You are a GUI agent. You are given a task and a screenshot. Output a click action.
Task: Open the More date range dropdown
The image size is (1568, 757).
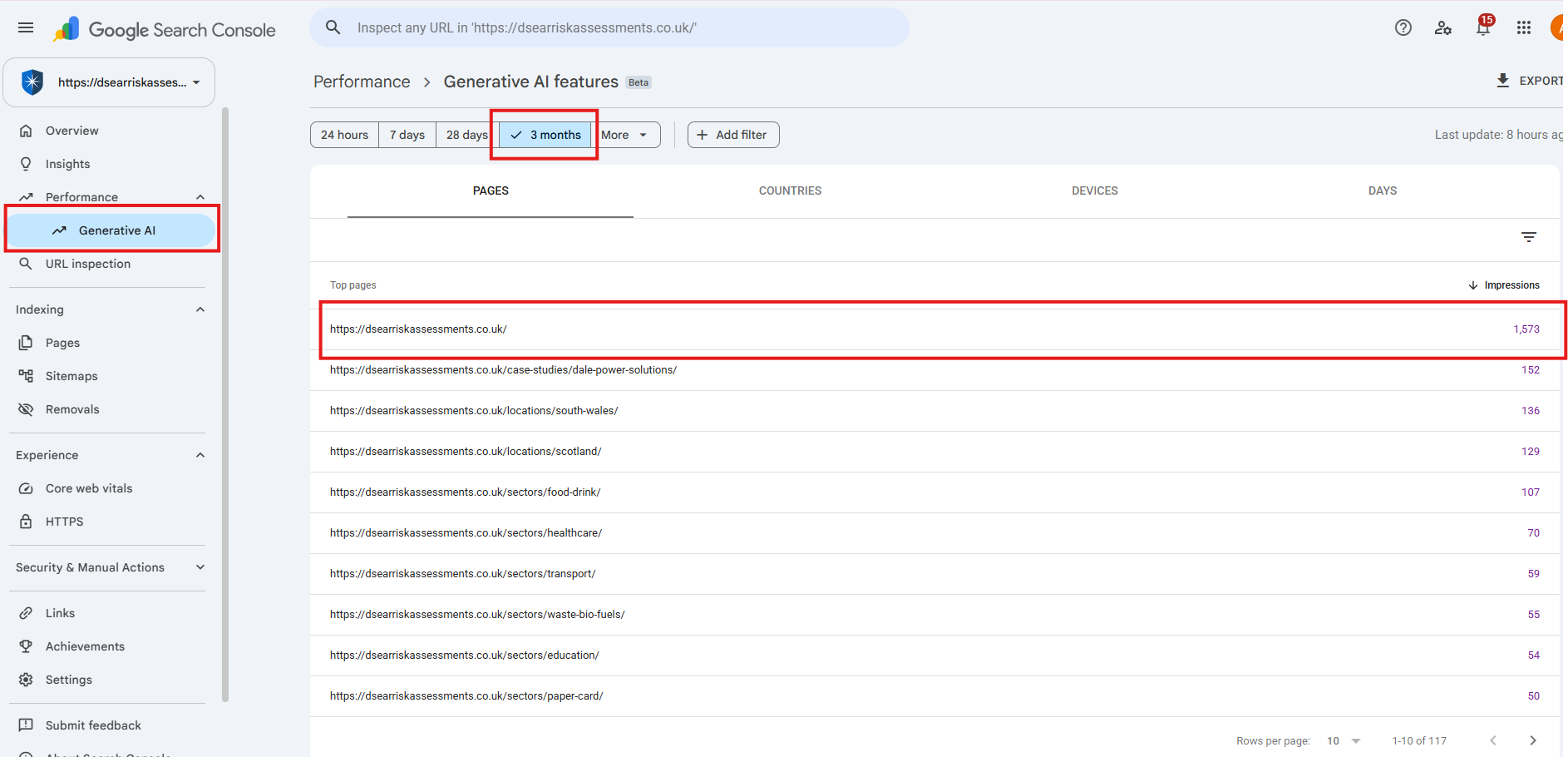pyautogui.click(x=625, y=135)
